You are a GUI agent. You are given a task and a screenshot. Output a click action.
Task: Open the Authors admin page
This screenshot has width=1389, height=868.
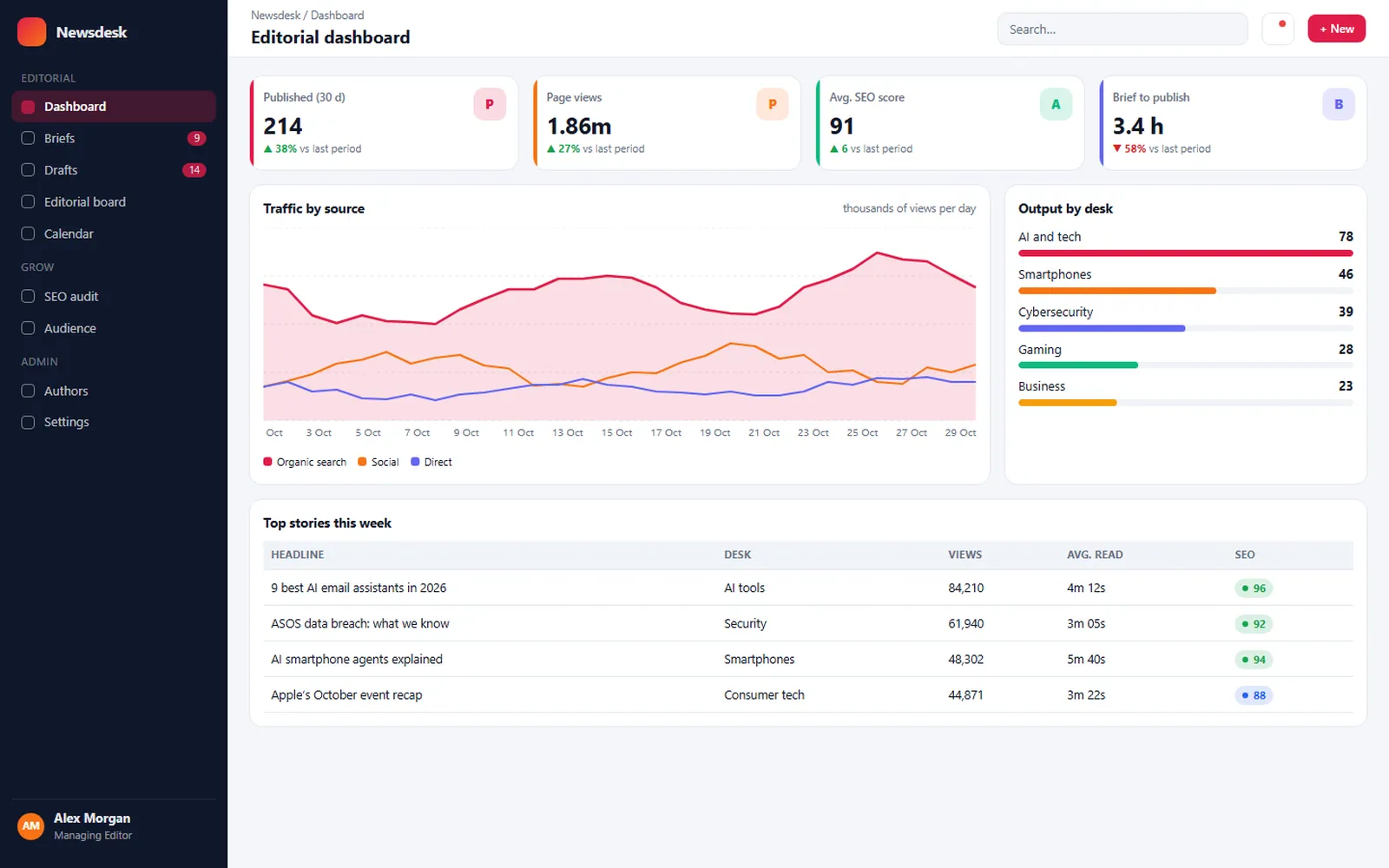[114, 391]
